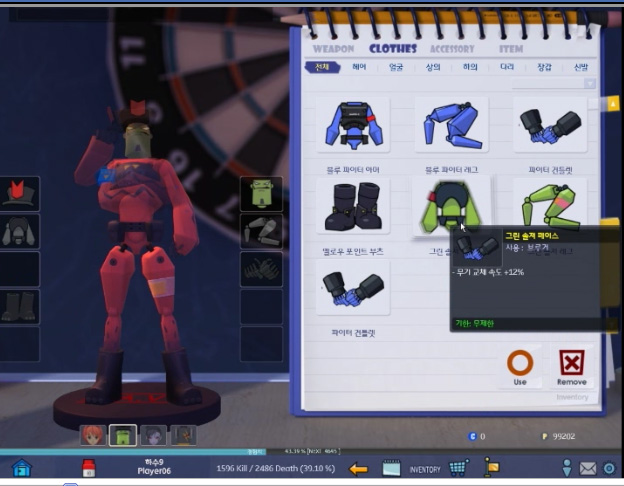The height and width of the screenshot is (486, 624).
Task: Choose the purple-haired character thumbnail
Action: click(154, 435)
